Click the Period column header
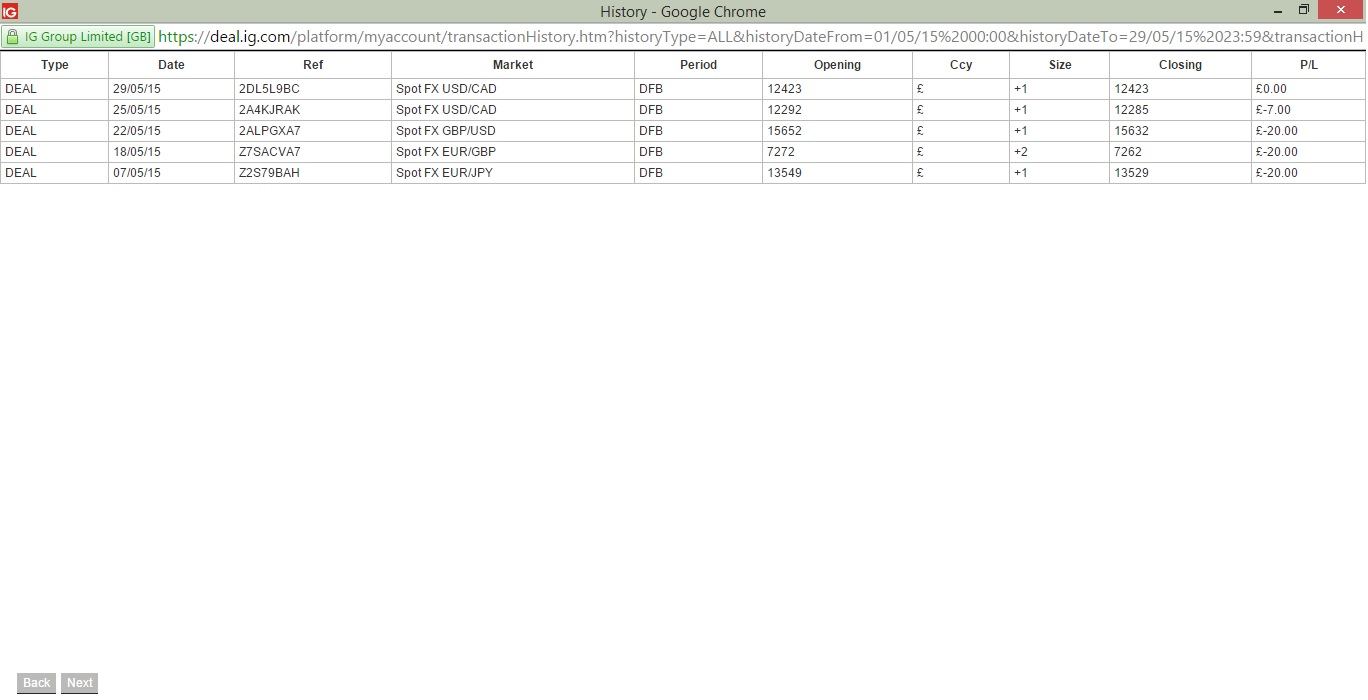 [x=698, y=65]
